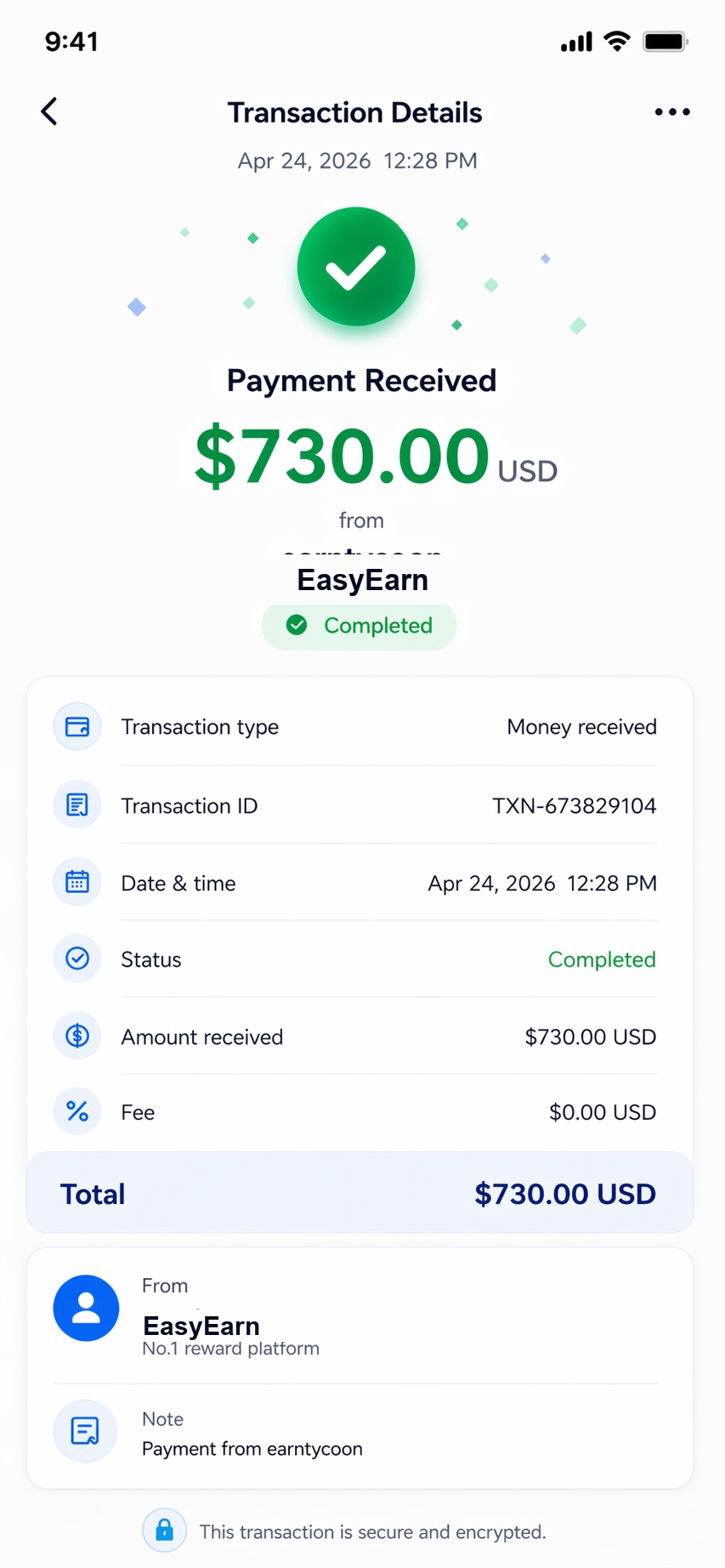Open the three-dot more options menu
Viewport: 725px width, 1568px height.
[672, 111]
